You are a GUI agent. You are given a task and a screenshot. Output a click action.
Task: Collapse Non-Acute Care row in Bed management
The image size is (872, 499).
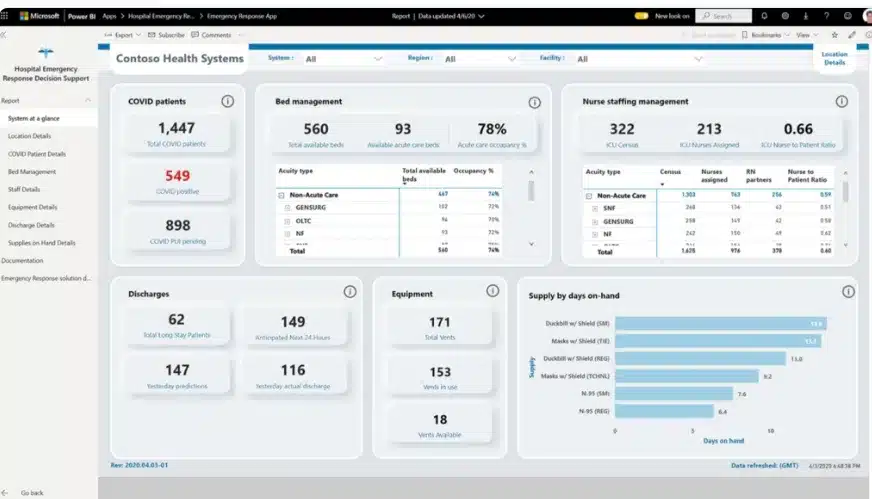point(281,195)
